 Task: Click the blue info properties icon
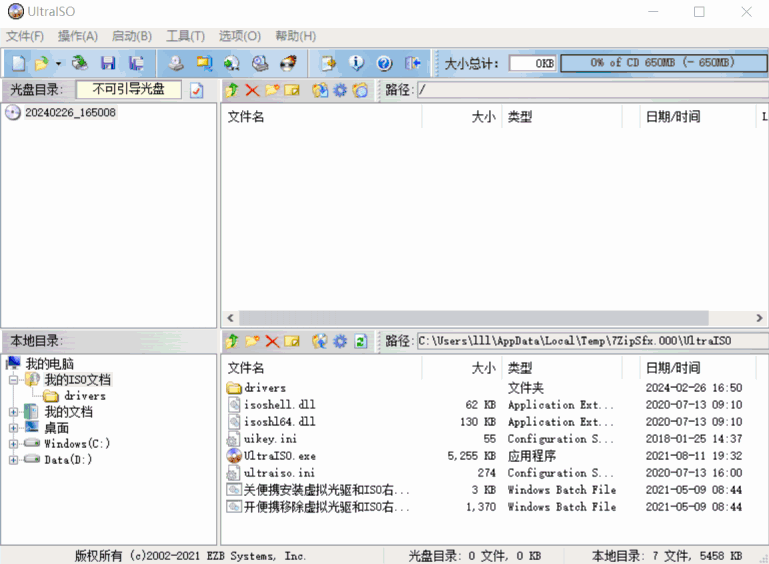tap(356, 63)
